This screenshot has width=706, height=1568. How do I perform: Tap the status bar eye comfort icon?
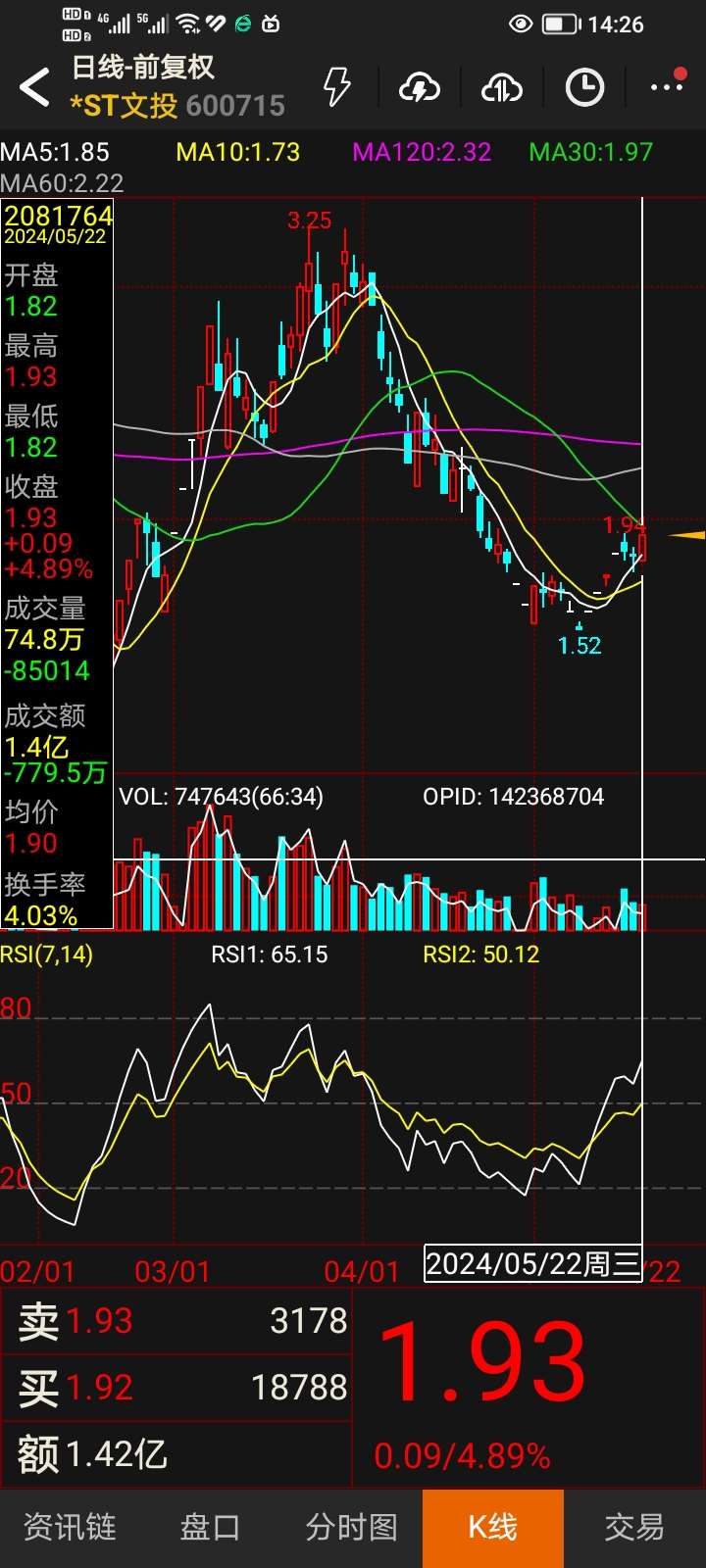[x=522, y=24]
